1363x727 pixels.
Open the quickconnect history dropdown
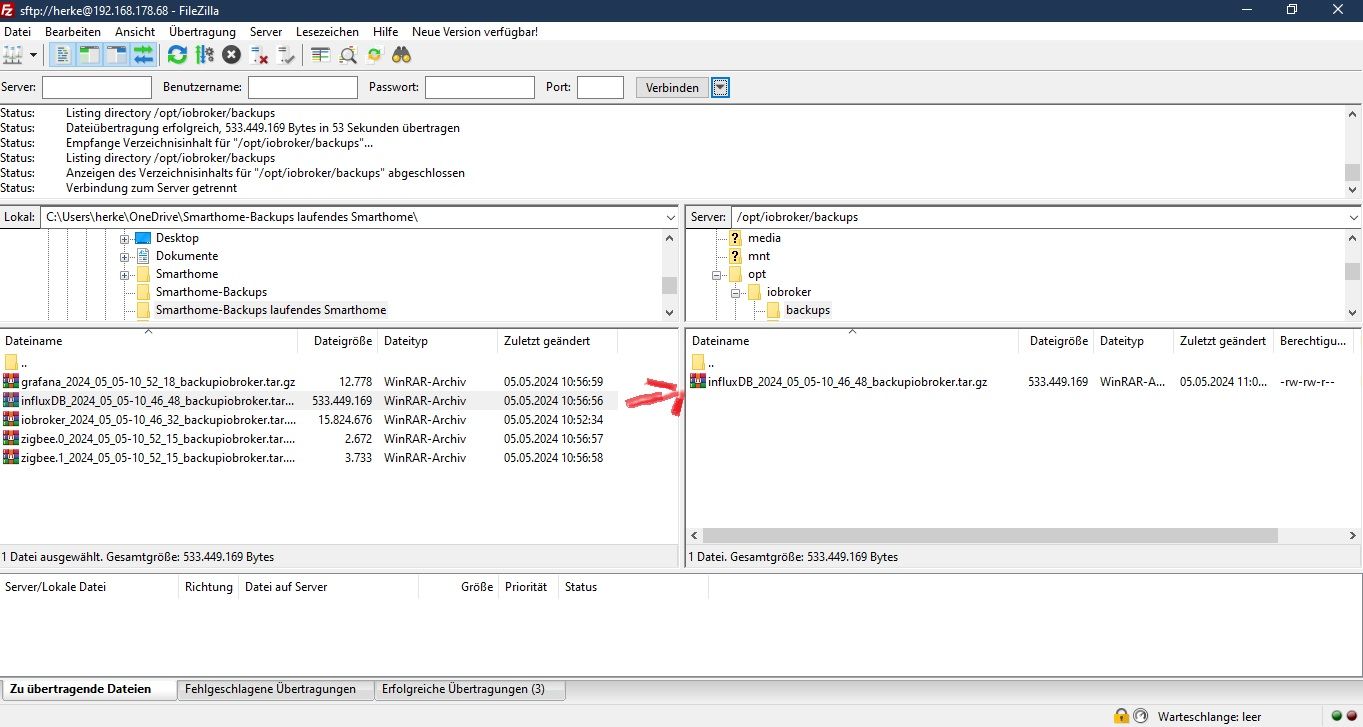tap(721, 88)
